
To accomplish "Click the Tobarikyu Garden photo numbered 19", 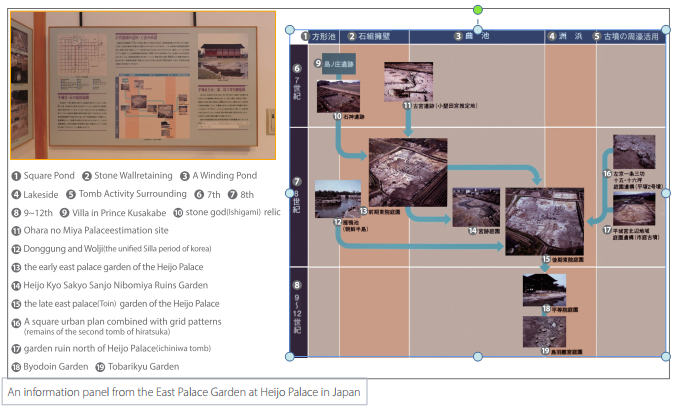I will (543, 331).
